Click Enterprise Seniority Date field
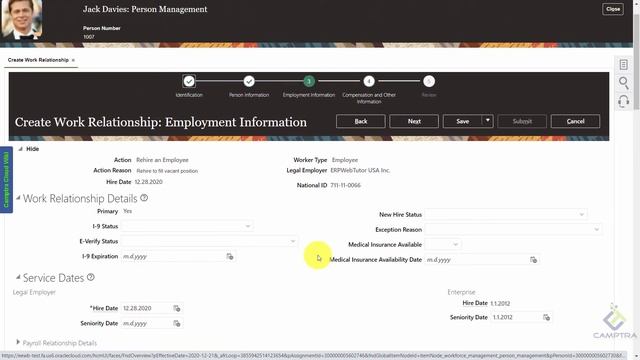The height and width of the screenshot is (360, 640). click(516, 317)
